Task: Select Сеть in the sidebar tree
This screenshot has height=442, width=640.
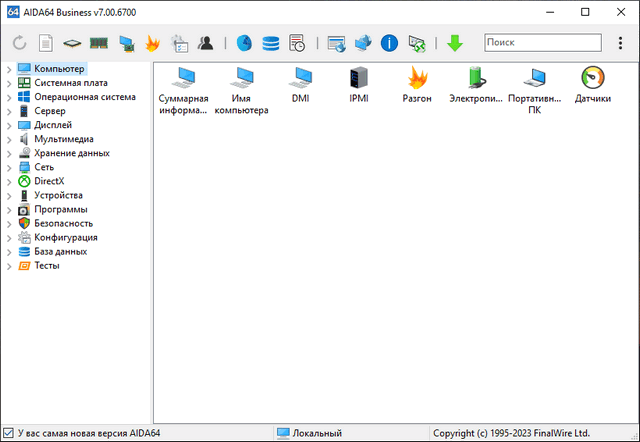Action: coord(44,167)
